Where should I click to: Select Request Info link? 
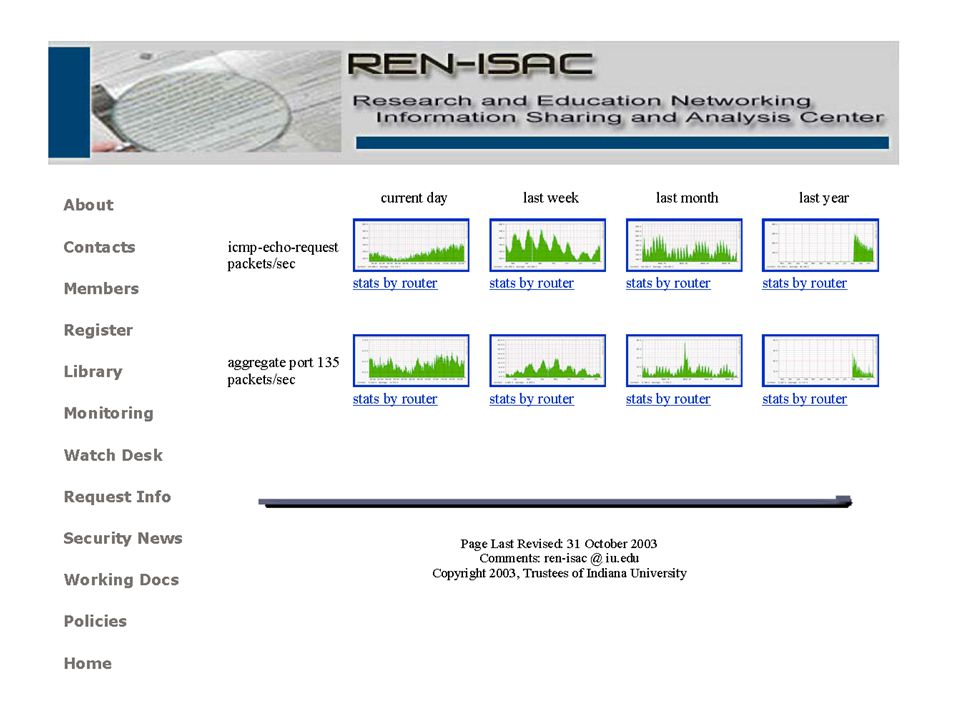pos(117,497)
